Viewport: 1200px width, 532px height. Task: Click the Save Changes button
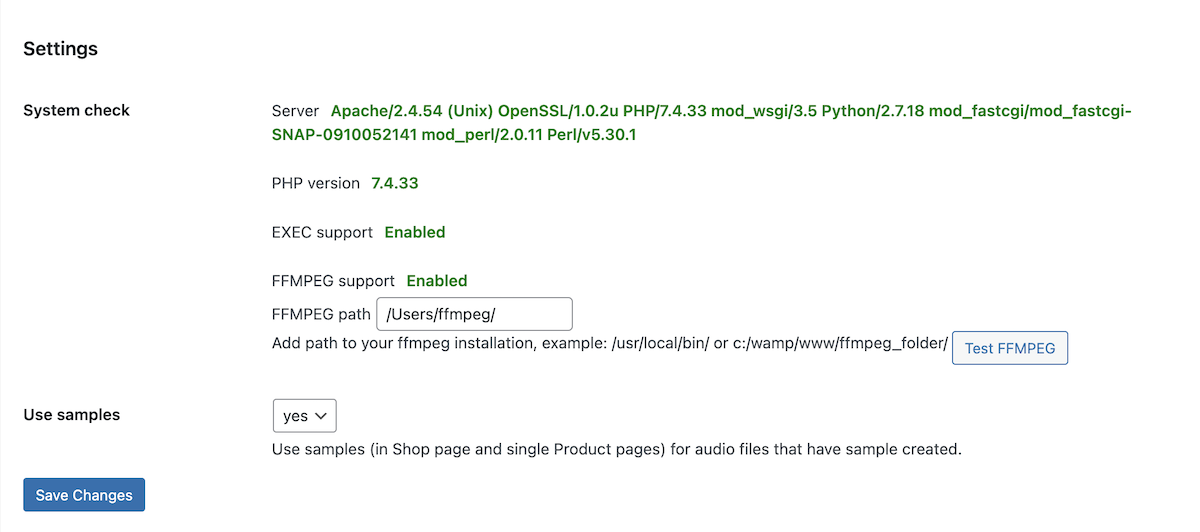(x=84, y=495)
